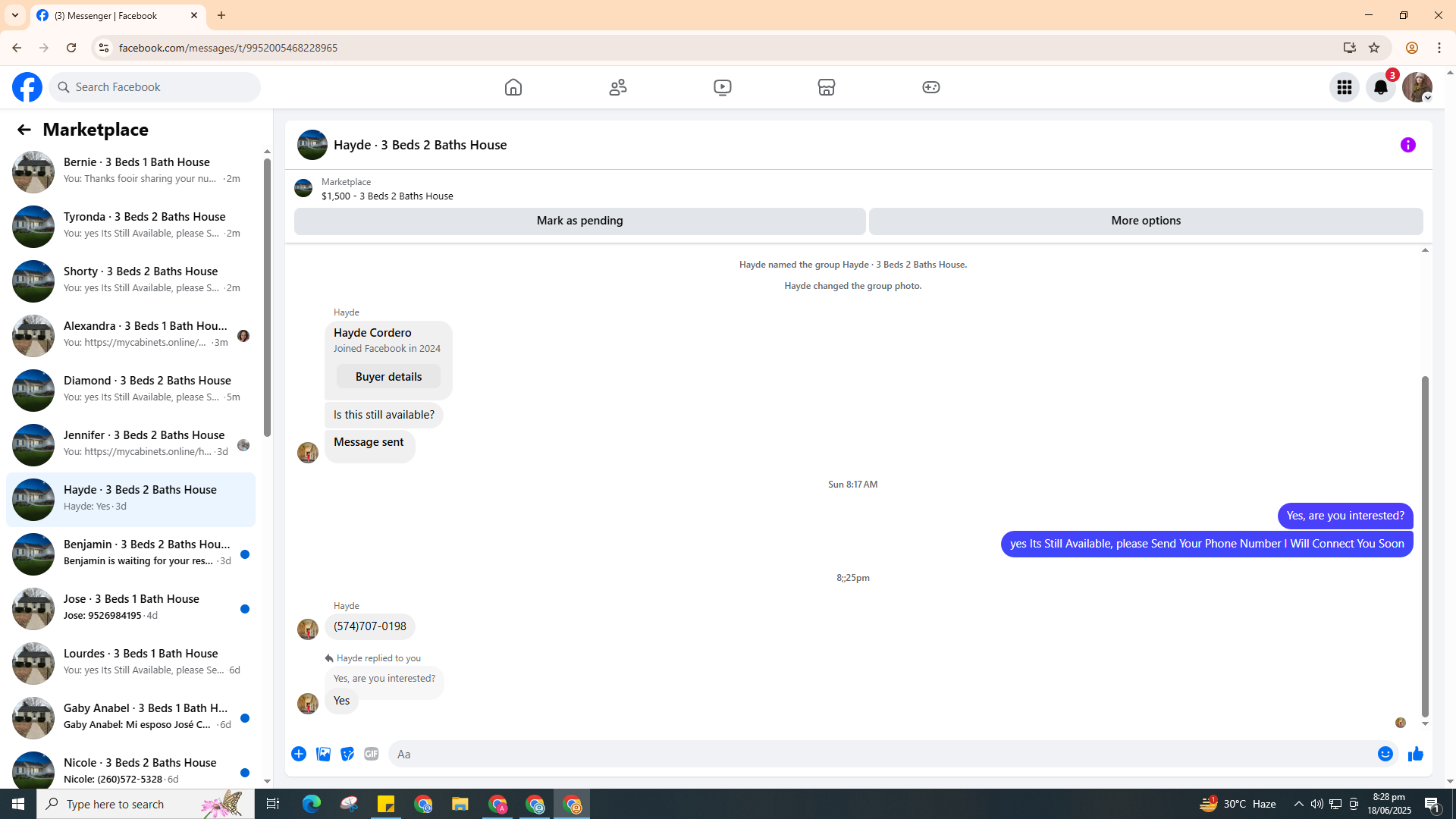Click the 'Is this still available?' message
This screenshot has height=819, width=1456.
point(384,415)
